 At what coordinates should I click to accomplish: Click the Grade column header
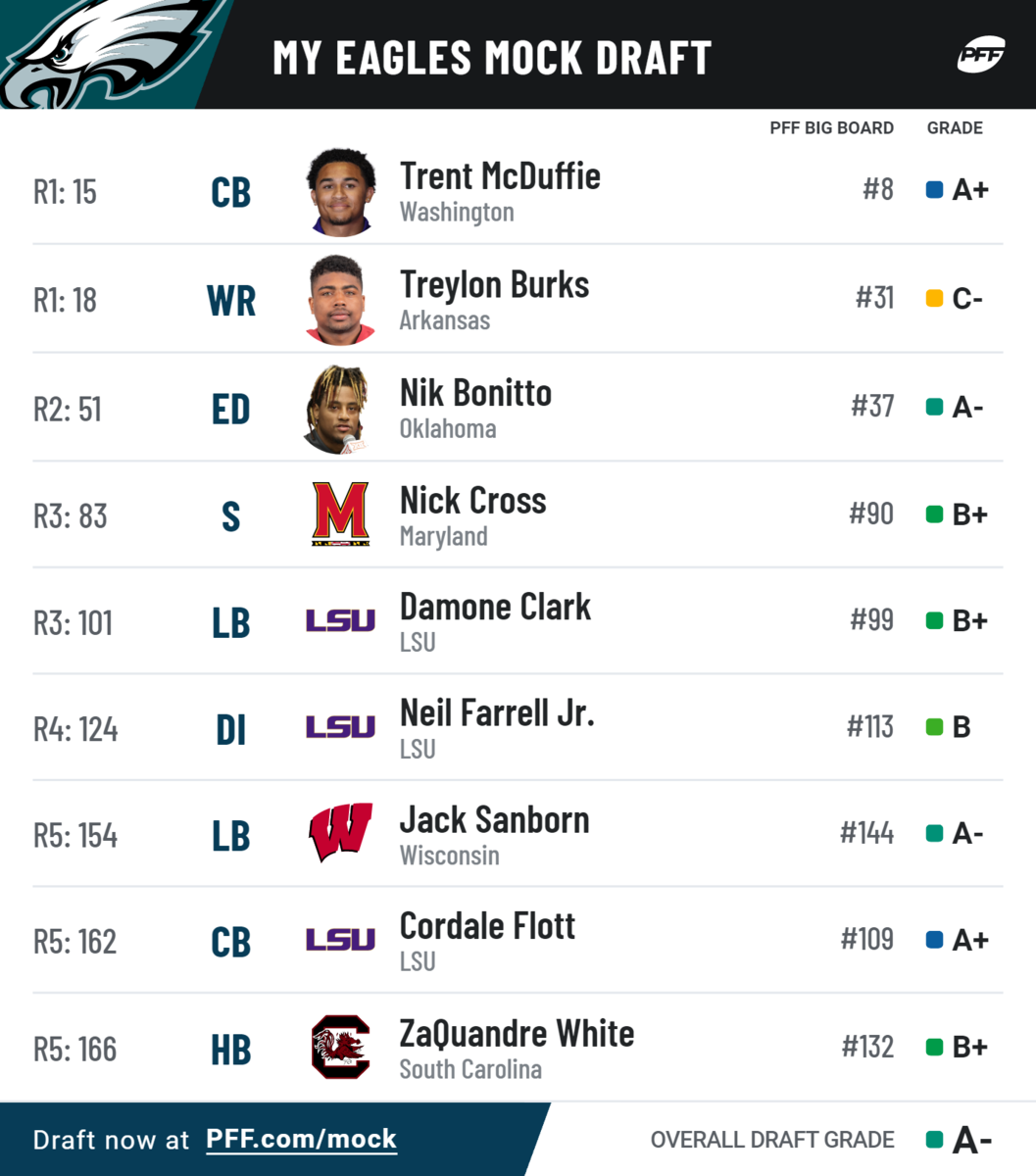pyautogui.click(x=955, y=128)
